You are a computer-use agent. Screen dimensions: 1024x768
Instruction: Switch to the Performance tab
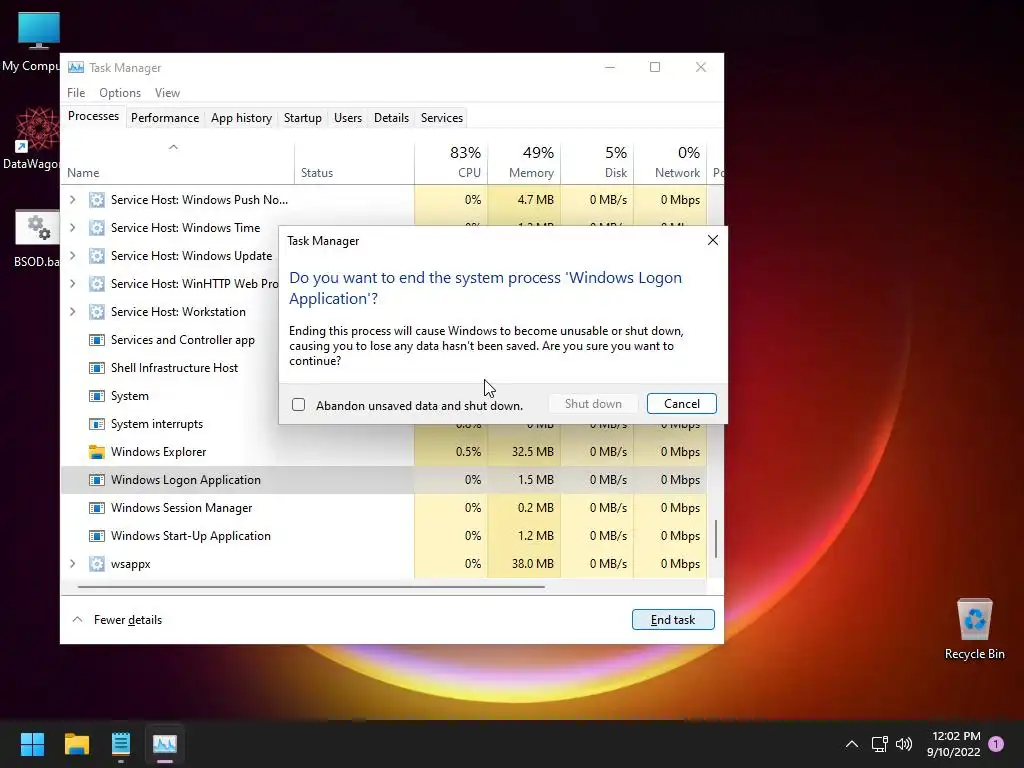pyautogui.click(x=165, y=118)
